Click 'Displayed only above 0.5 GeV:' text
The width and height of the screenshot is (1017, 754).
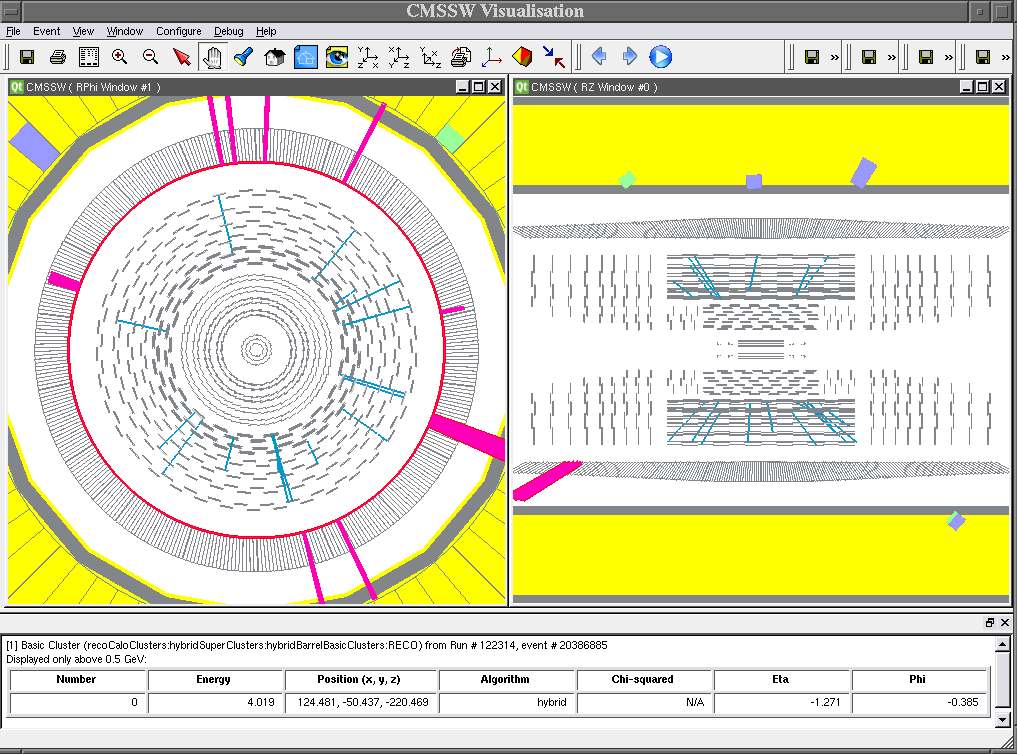pyautogui.click(x=77, y=659)
